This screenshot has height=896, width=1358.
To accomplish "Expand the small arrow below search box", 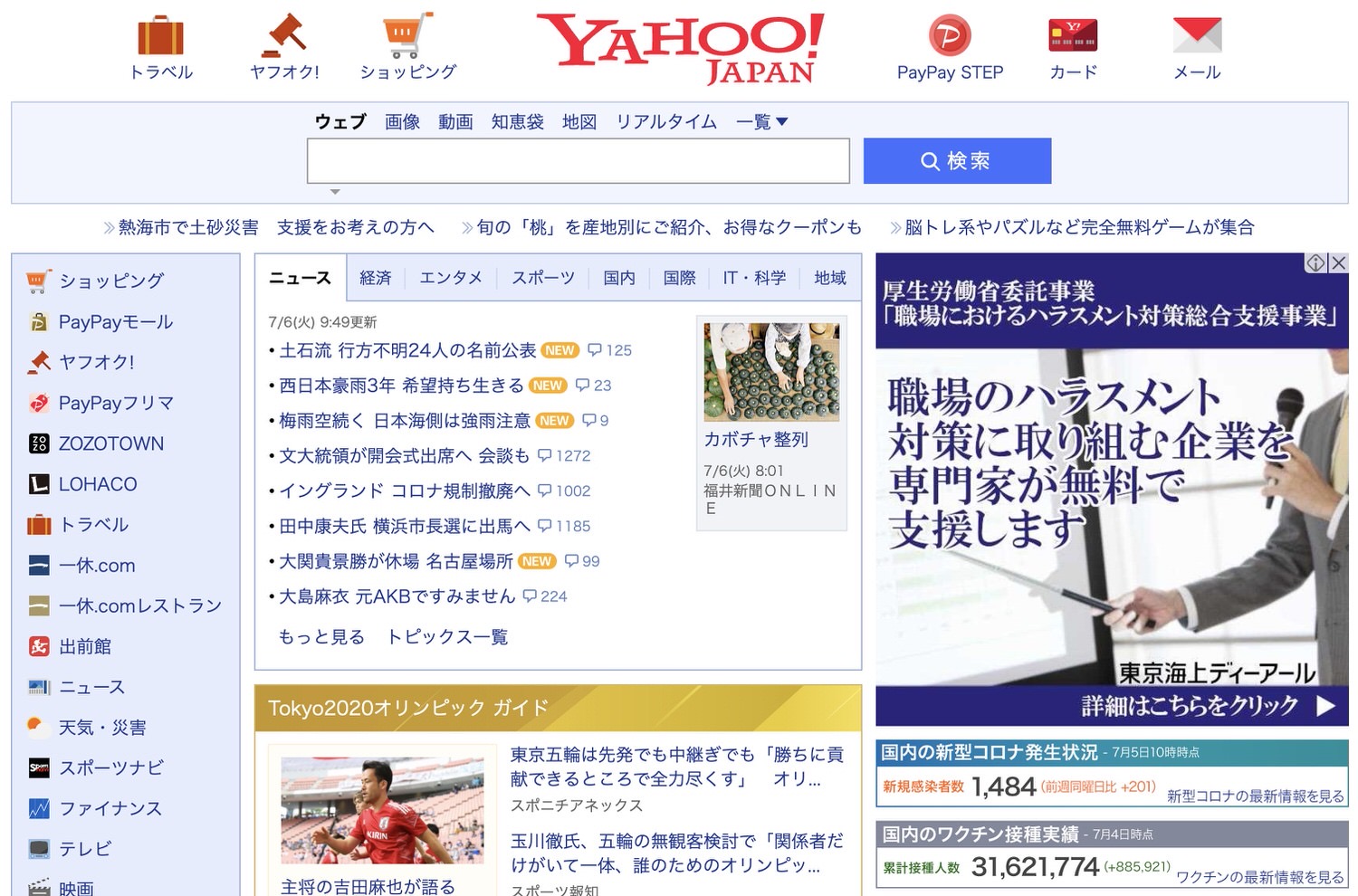I will pos(335,192).
